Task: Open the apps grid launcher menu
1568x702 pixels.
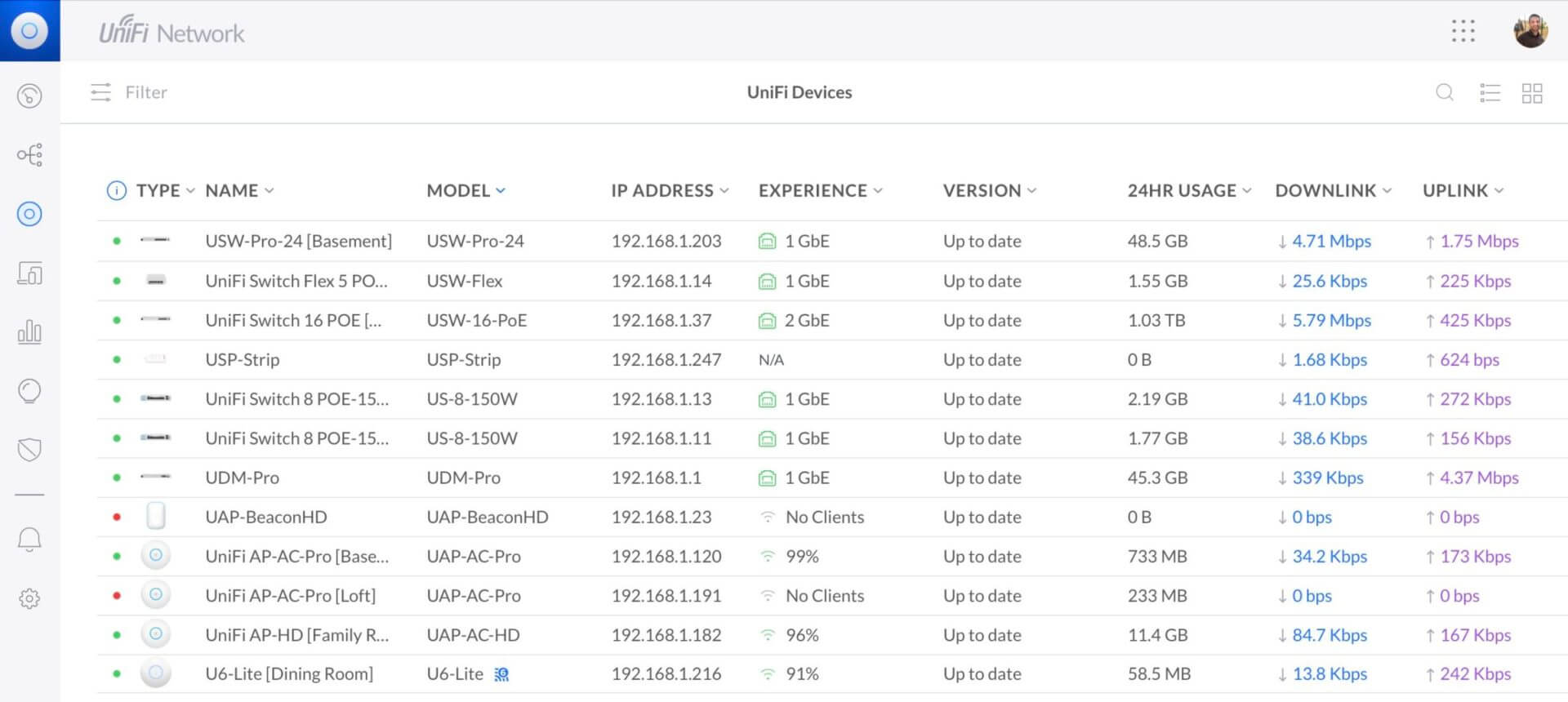Action: point(1463,31)
